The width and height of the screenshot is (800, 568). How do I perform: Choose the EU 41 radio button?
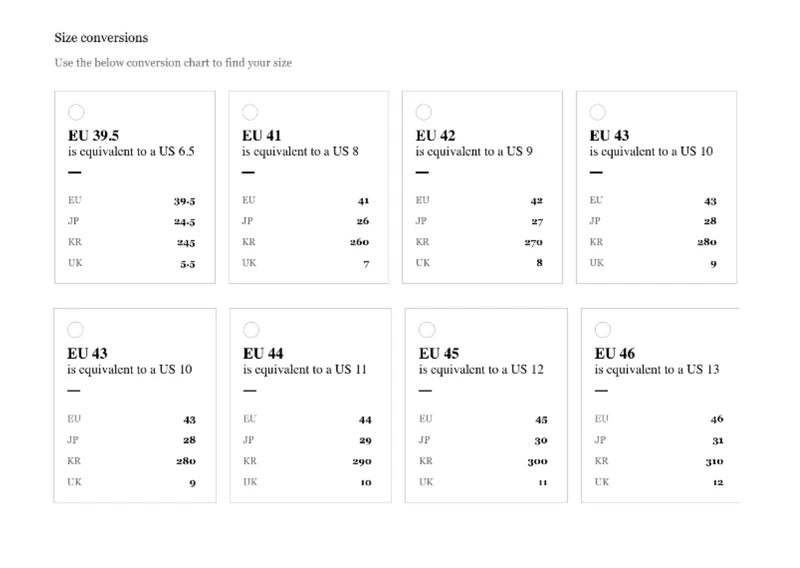(250, 112)
